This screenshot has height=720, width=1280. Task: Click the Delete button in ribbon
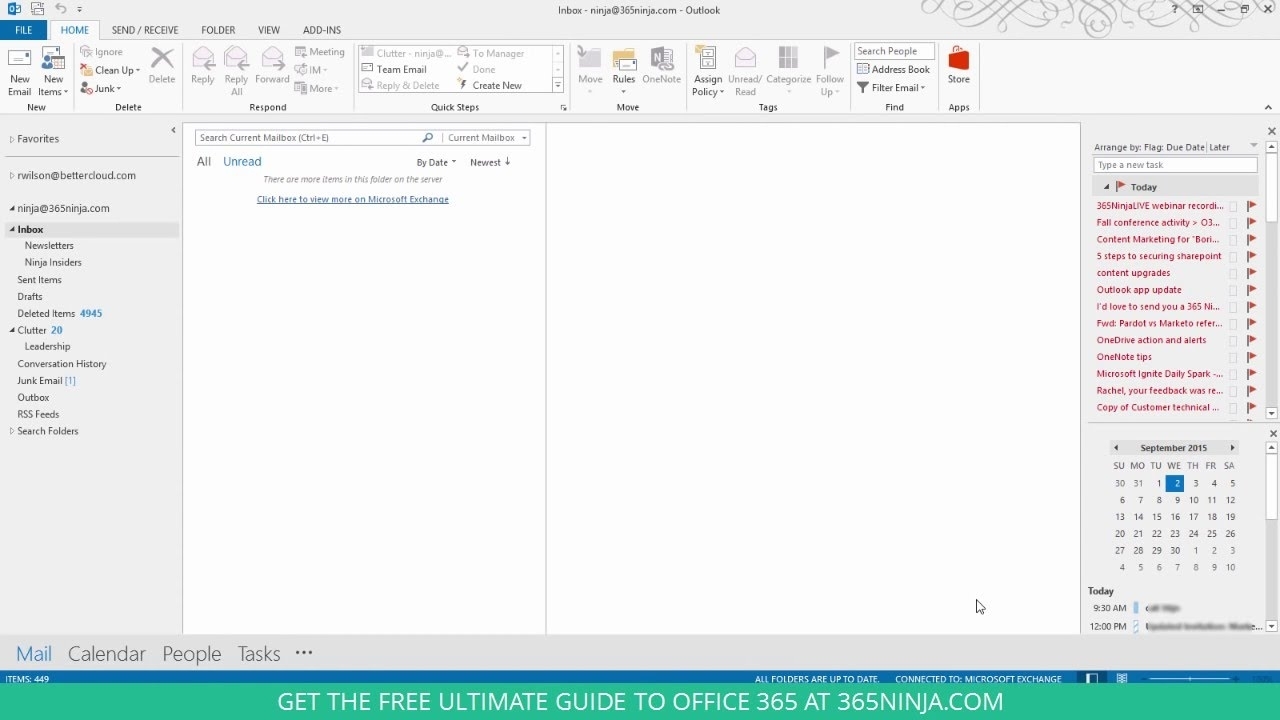point(162,66)
